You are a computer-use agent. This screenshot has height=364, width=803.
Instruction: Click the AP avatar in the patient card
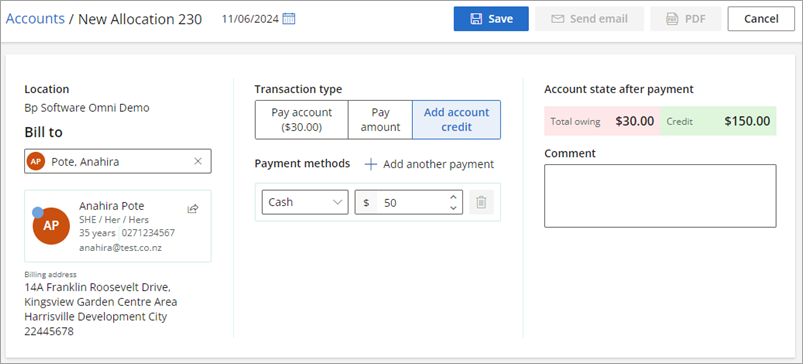point(51,226)
